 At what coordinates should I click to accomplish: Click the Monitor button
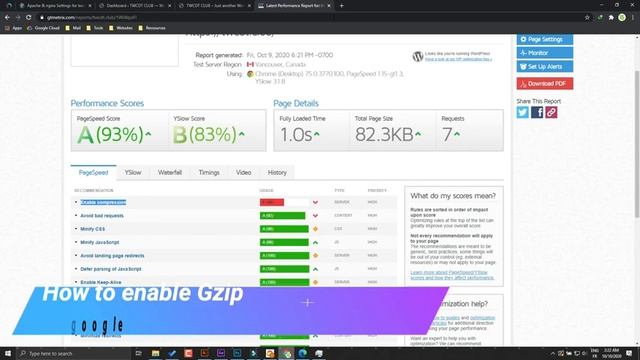(x=545, y=53)
